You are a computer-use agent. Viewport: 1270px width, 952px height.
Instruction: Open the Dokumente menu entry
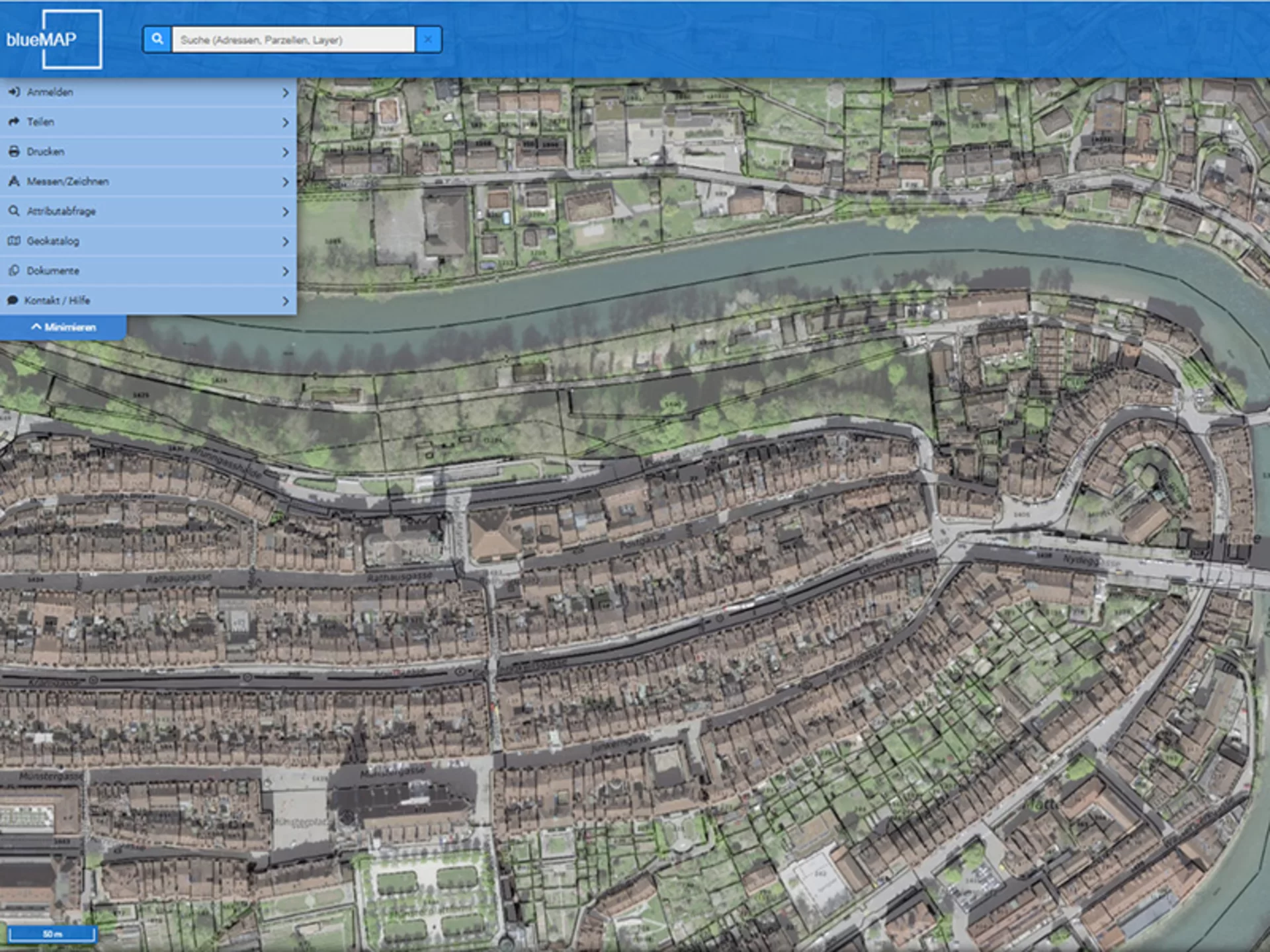click(148, 271)
